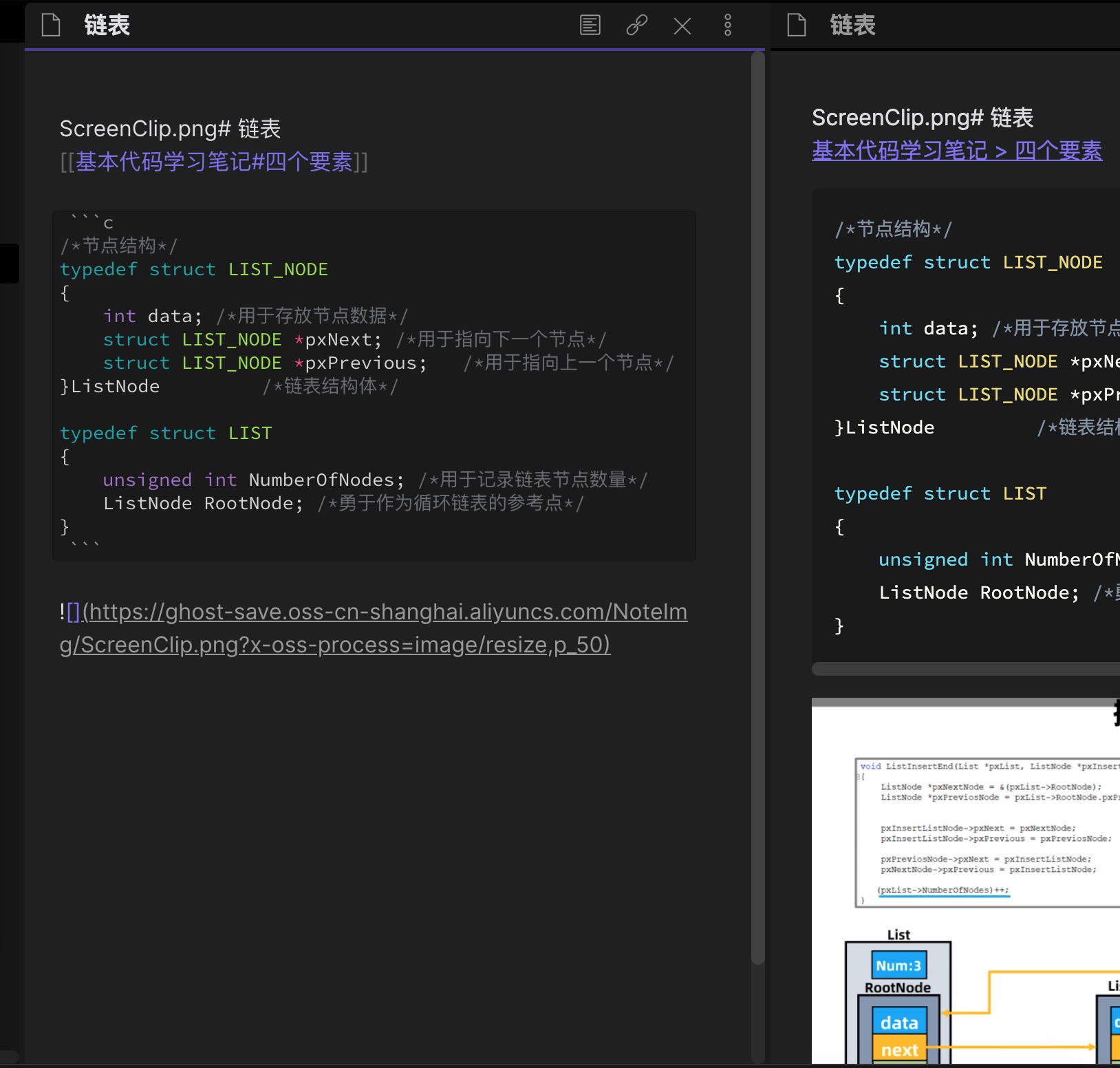
Task: Click the file icon in right pane header
Action: [797, 25]
